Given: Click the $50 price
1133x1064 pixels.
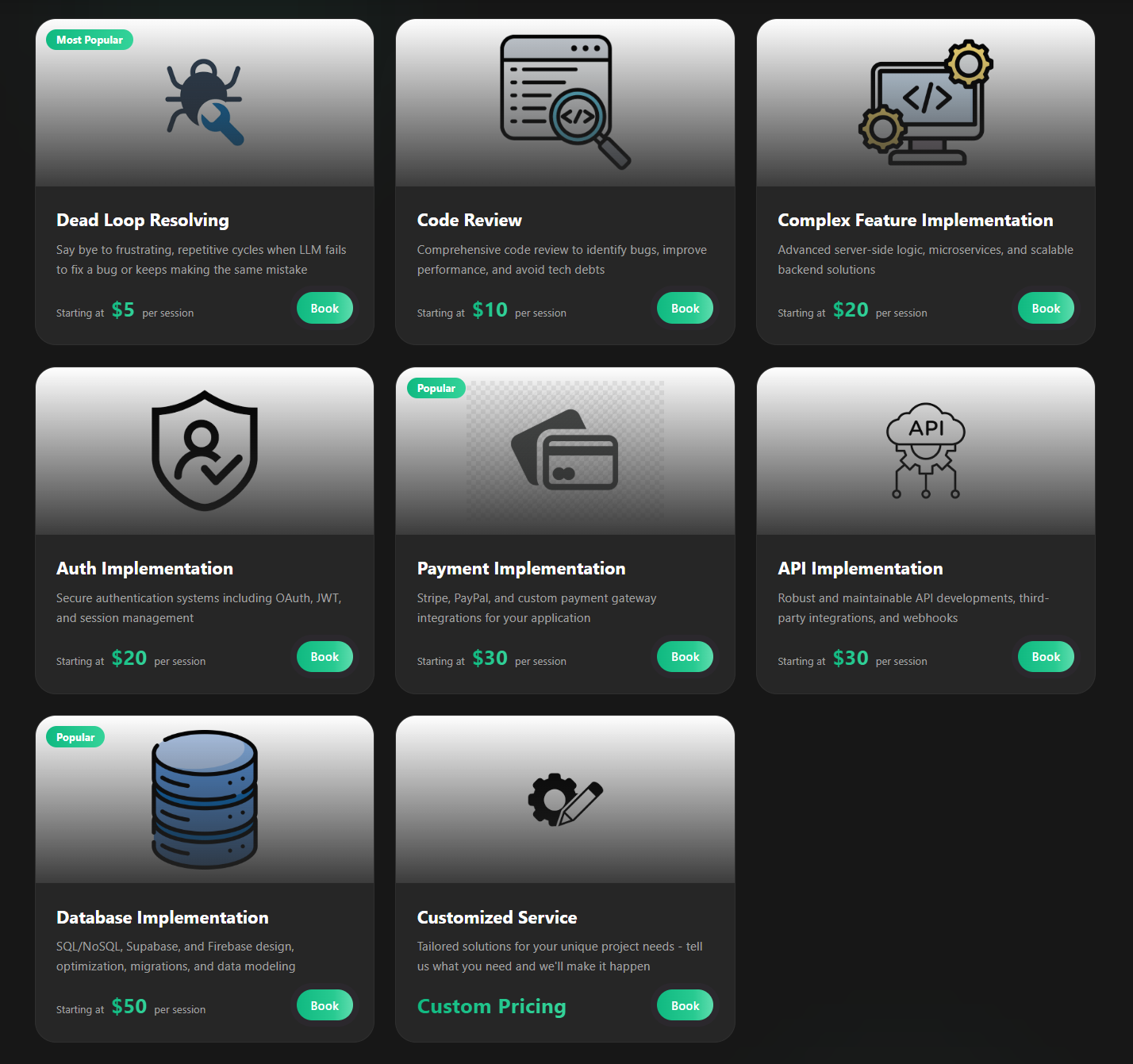Looking at the screenshot, I should (129, 1006).
